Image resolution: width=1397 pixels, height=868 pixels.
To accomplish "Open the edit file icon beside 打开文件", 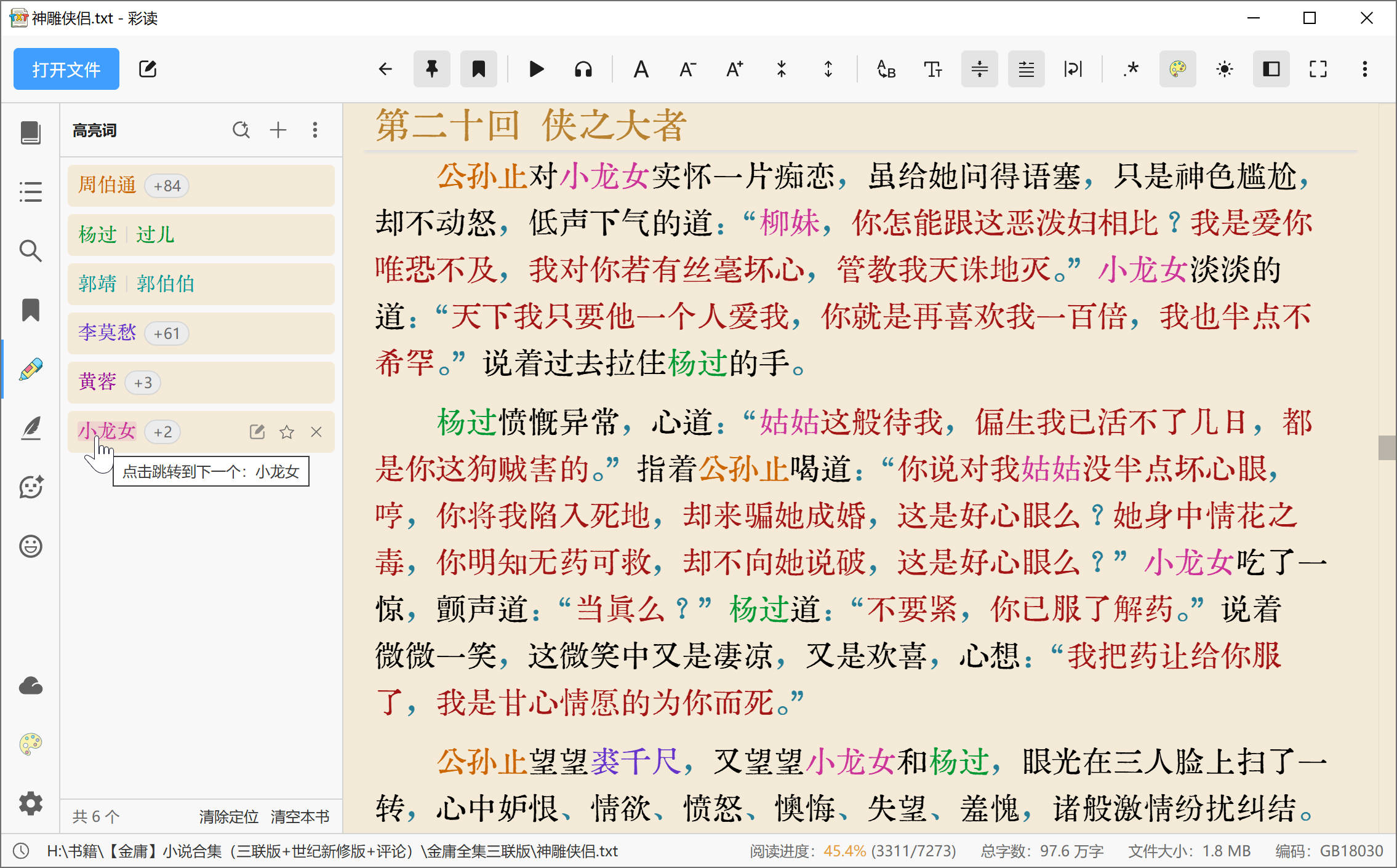I will pyautogui.click(x=148, y=69).
